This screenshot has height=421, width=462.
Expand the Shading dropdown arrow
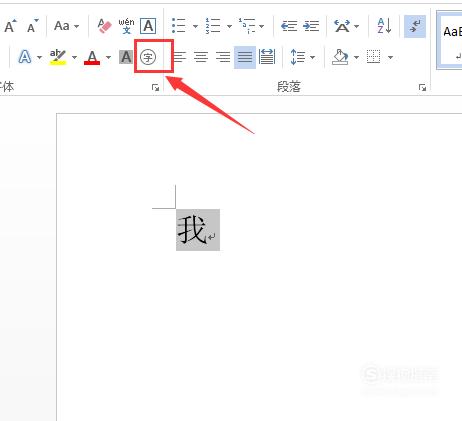356,57
